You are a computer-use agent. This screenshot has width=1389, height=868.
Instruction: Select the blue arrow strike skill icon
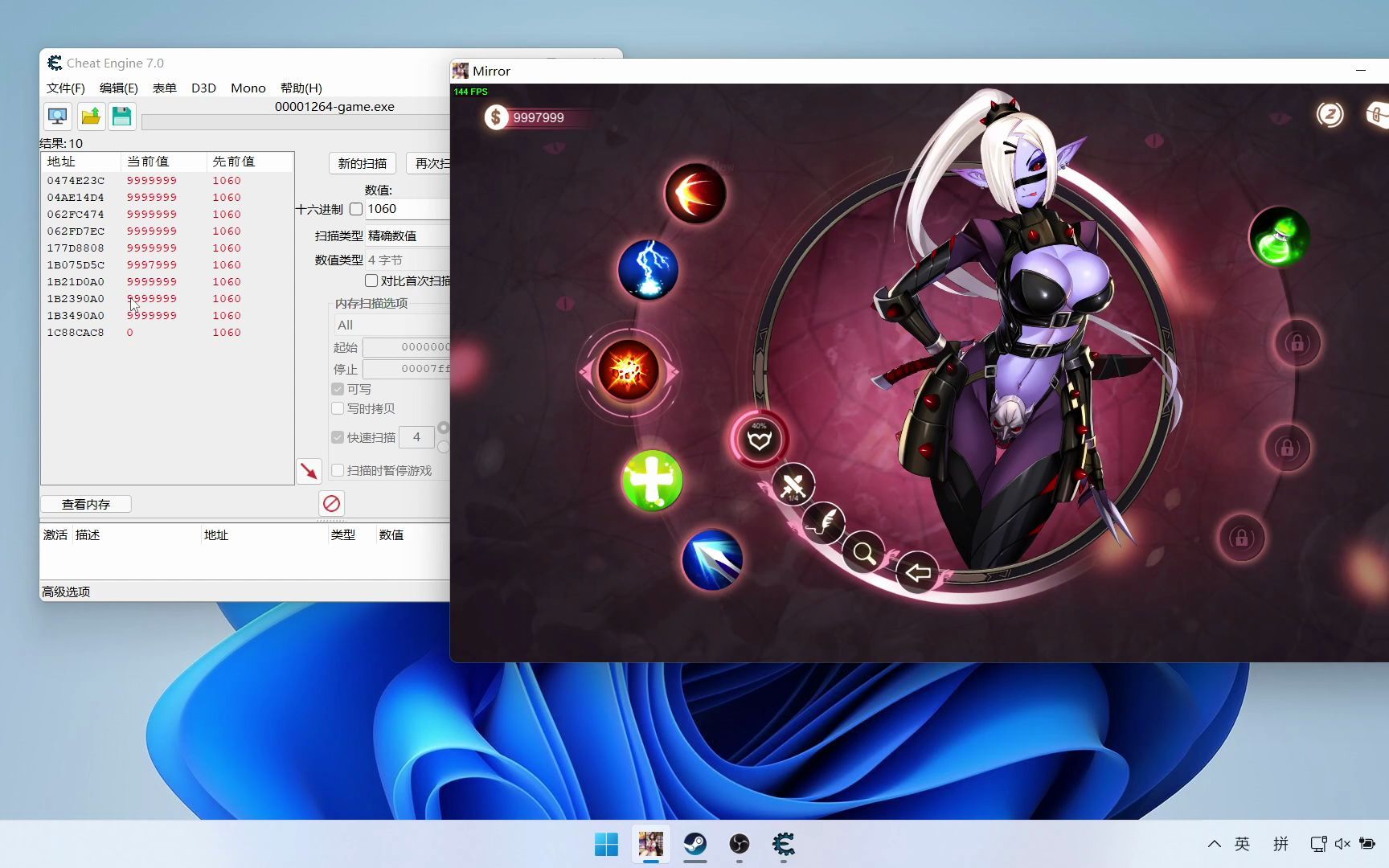tap(712, 559)
